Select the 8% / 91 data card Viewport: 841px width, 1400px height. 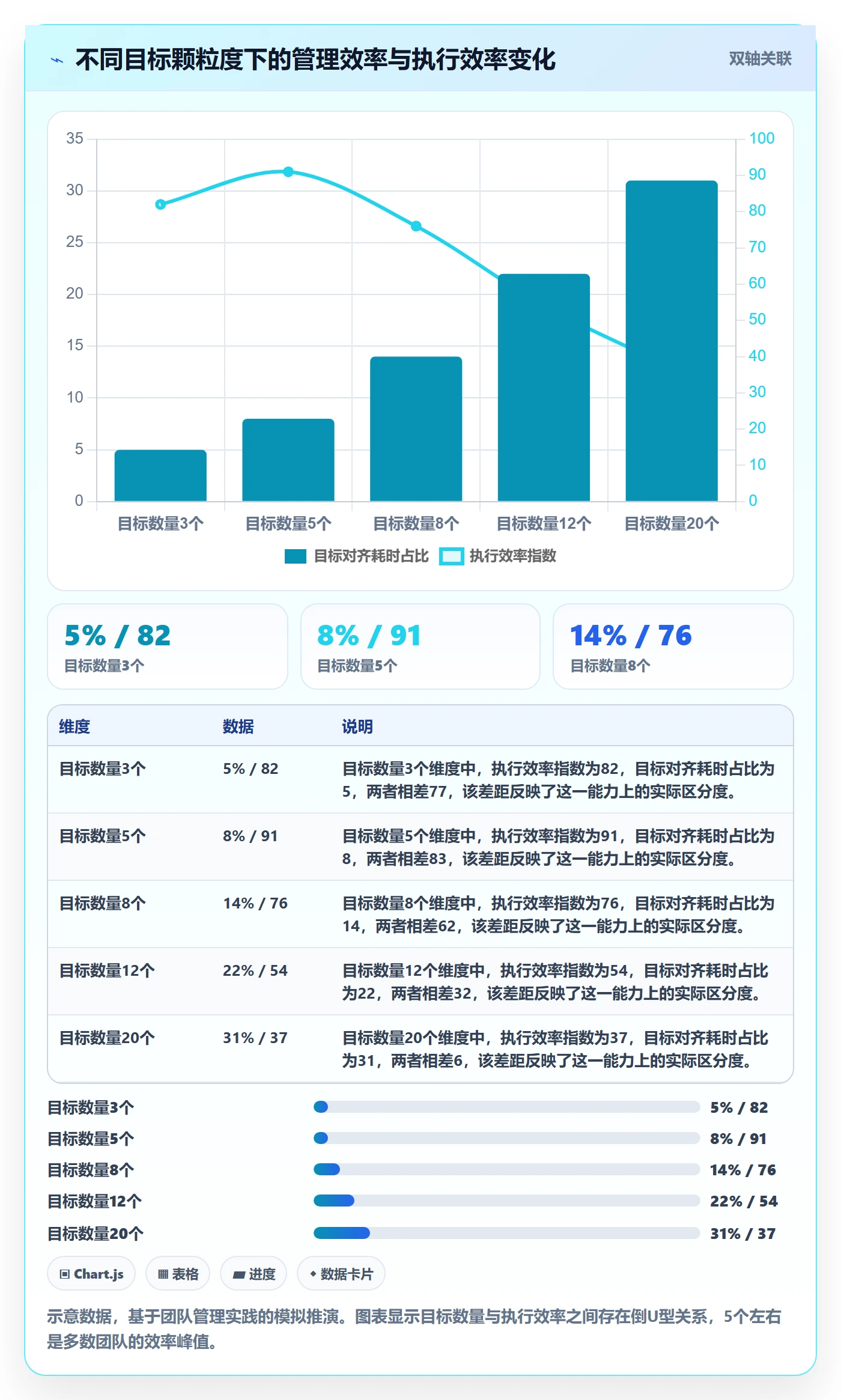click(421, 647)
